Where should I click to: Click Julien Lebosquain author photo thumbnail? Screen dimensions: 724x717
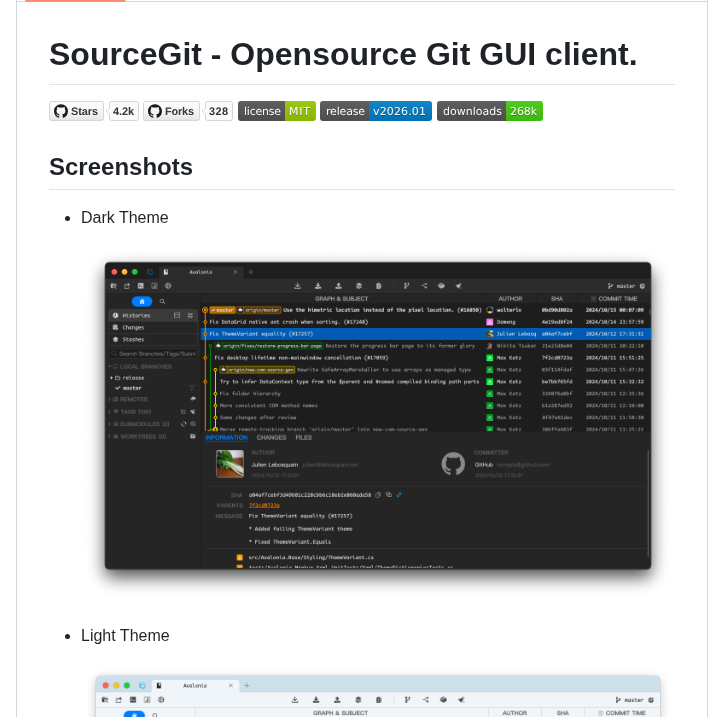230,464
